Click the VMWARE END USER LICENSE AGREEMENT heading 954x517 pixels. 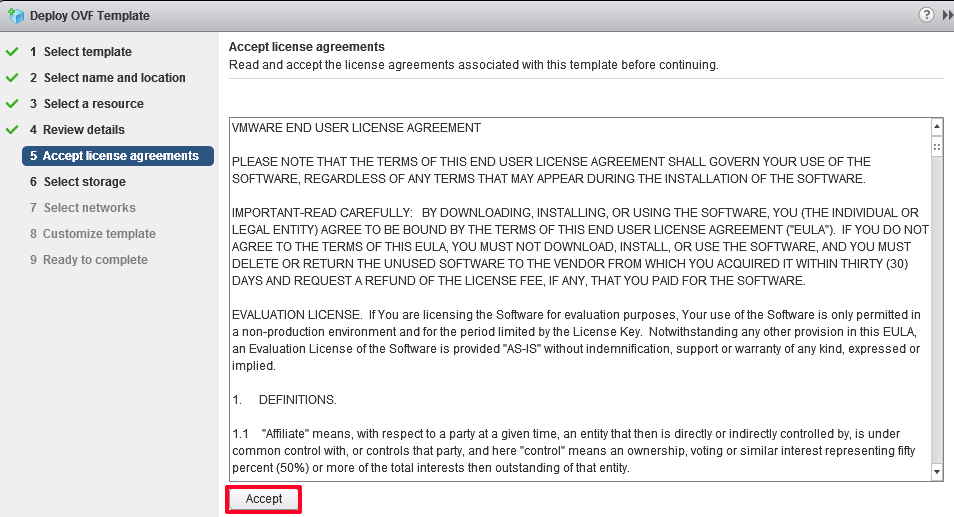(x=357, y=128)
